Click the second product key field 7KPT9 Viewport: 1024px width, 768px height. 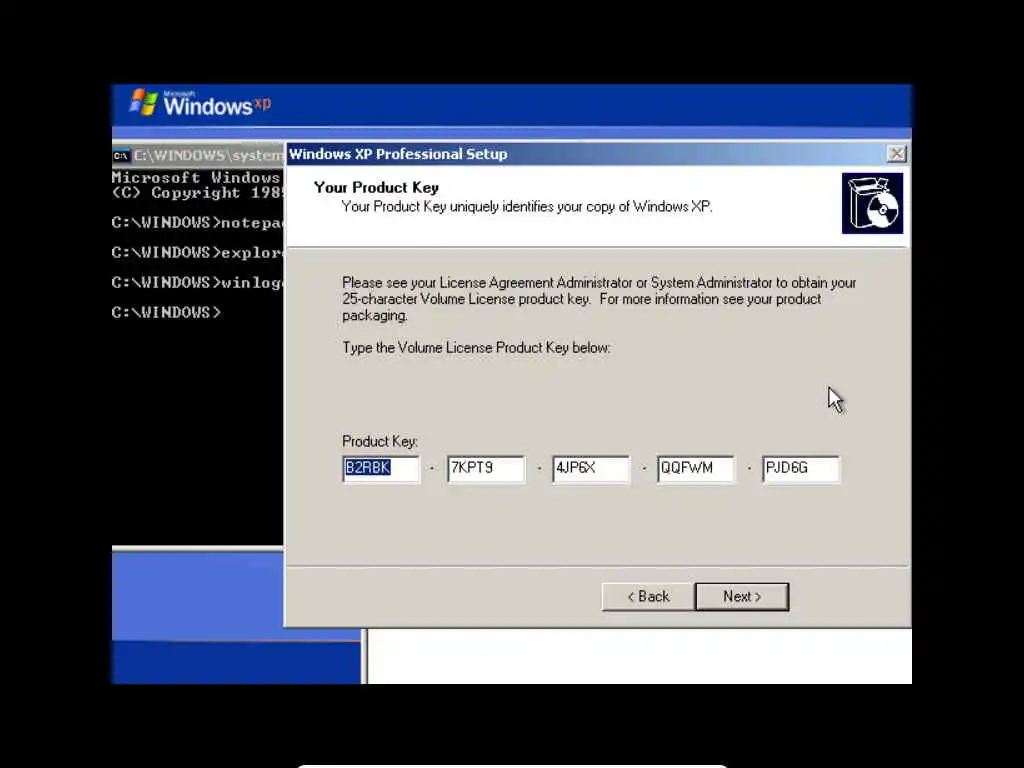click(x=486, y=468)
